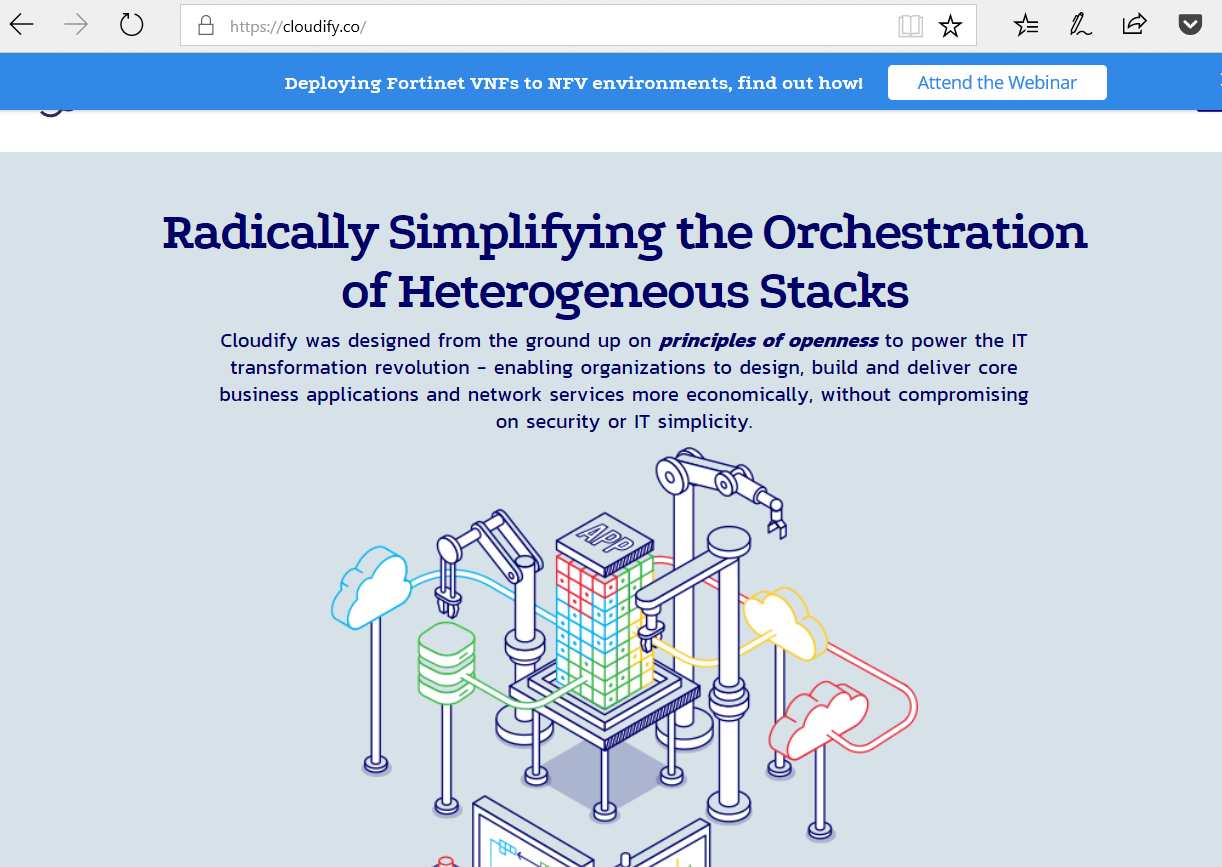
Task: Enable Reading View with the book icon
Action: pyautogui.click(x=911, y=25)
